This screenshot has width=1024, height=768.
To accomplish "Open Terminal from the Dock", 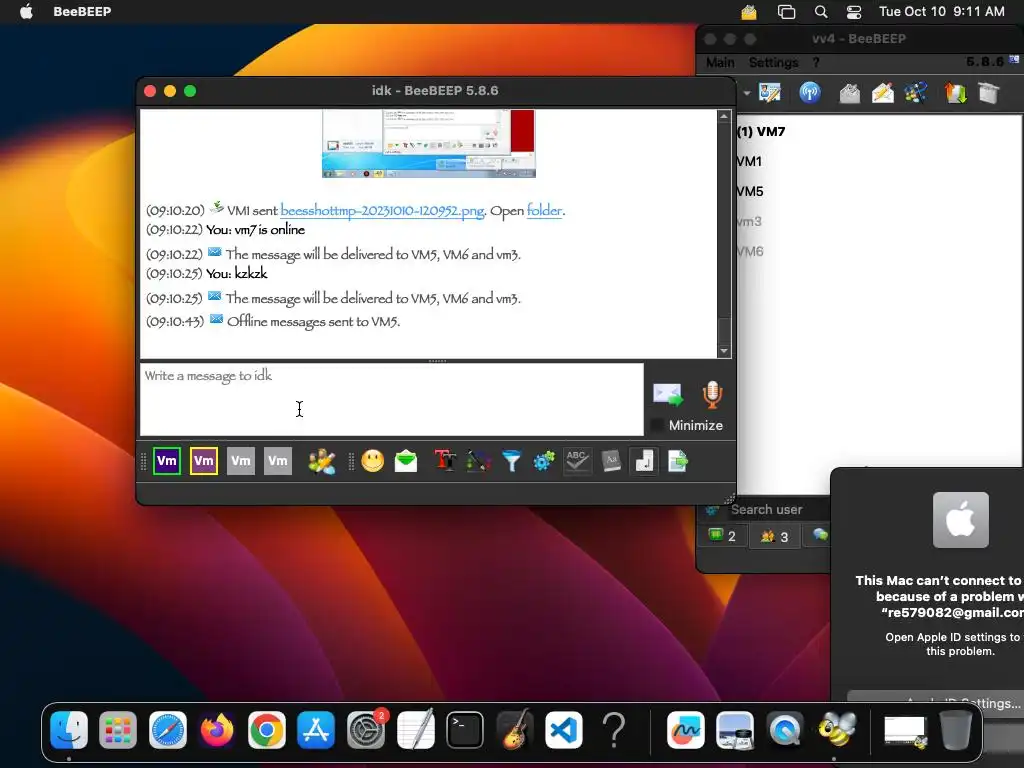I will click(x=464, y=729).
